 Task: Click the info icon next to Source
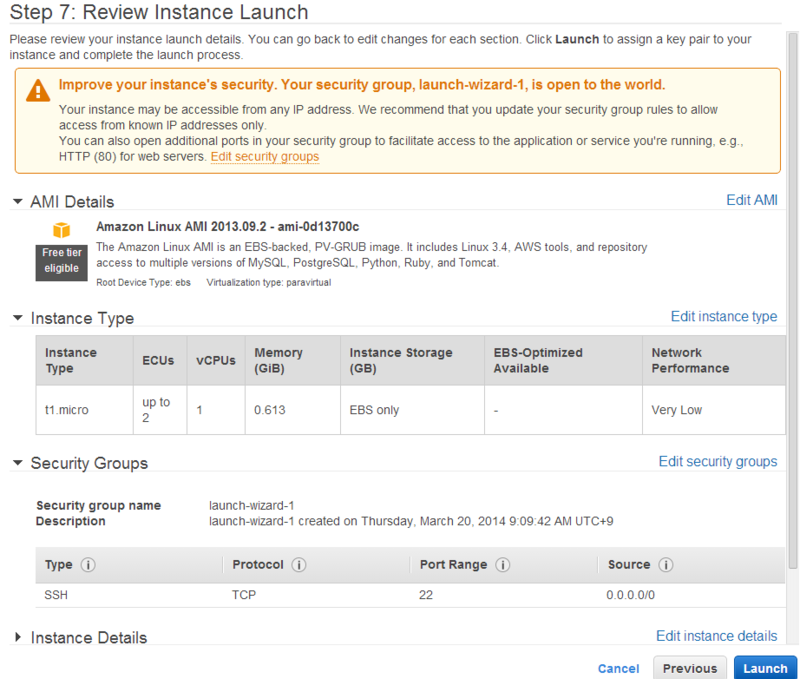coord(665,565)
